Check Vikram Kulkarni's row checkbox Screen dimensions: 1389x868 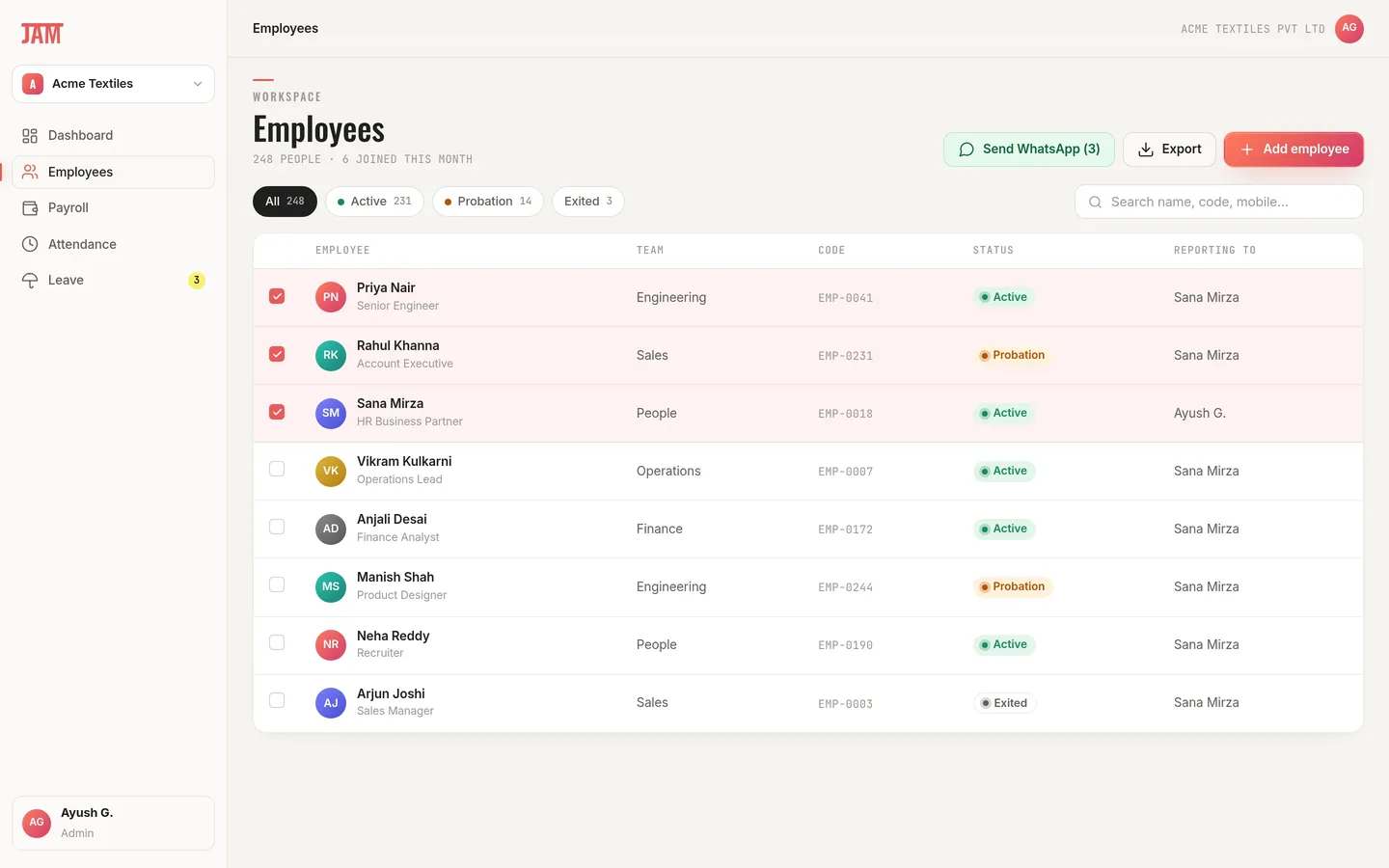point(277,469)
